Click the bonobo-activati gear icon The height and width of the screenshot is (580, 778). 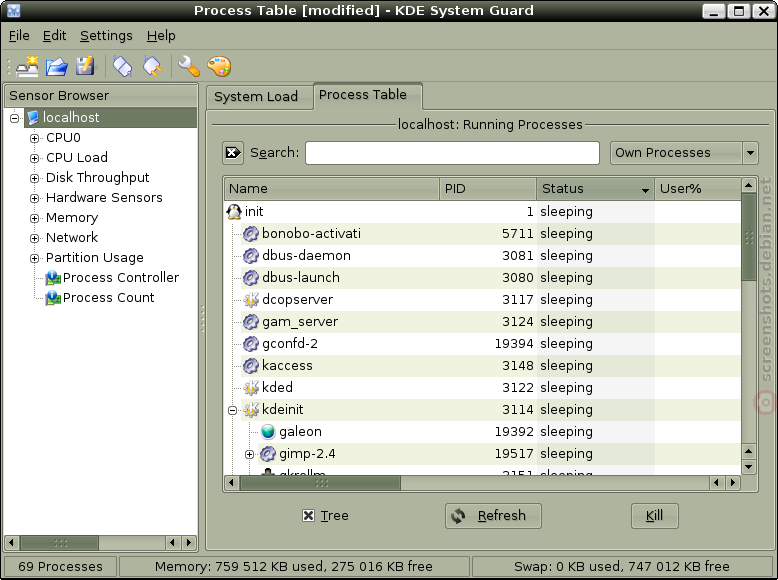251,234
